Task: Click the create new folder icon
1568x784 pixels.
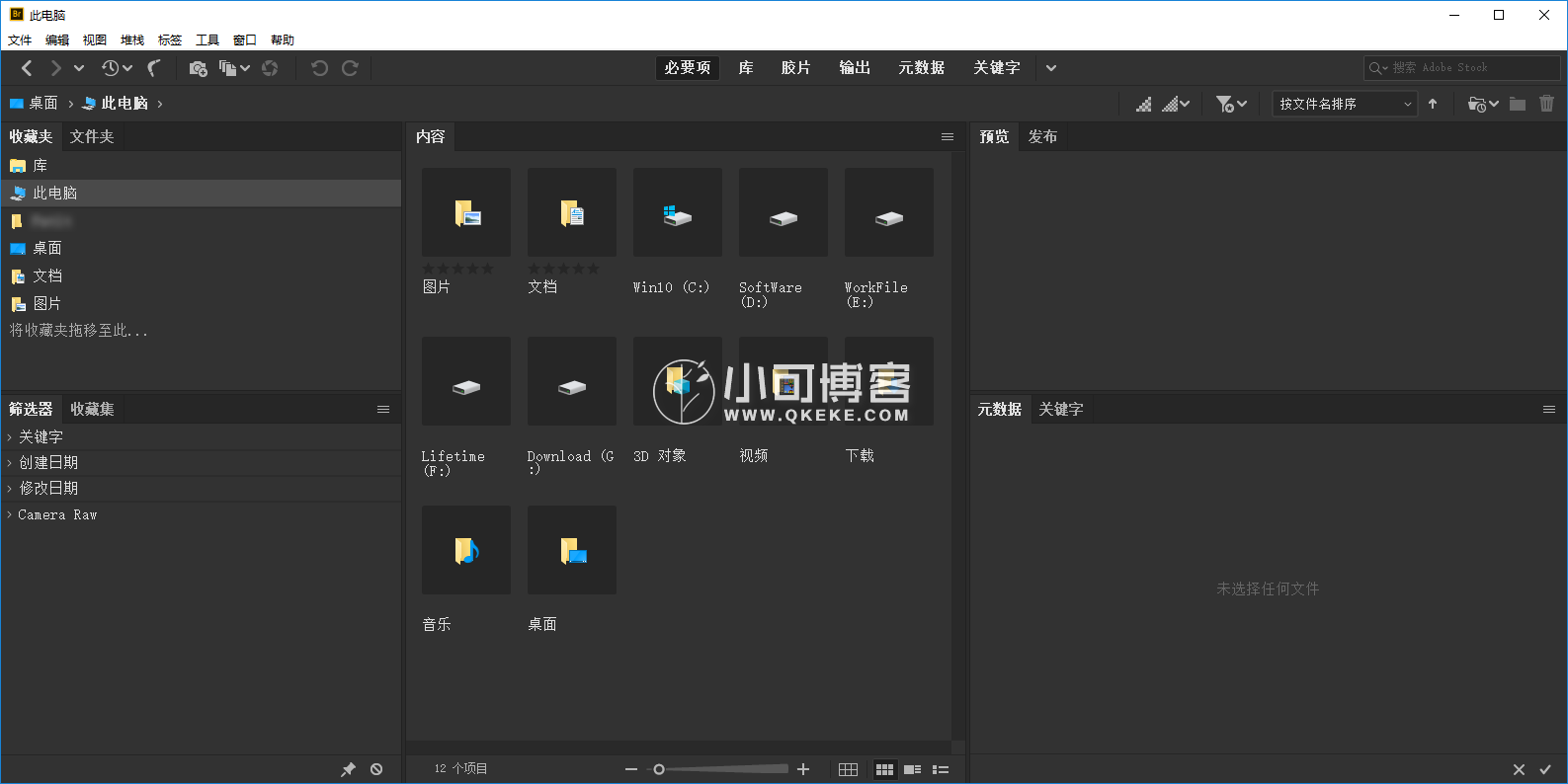Action: tap(1518, 104)
